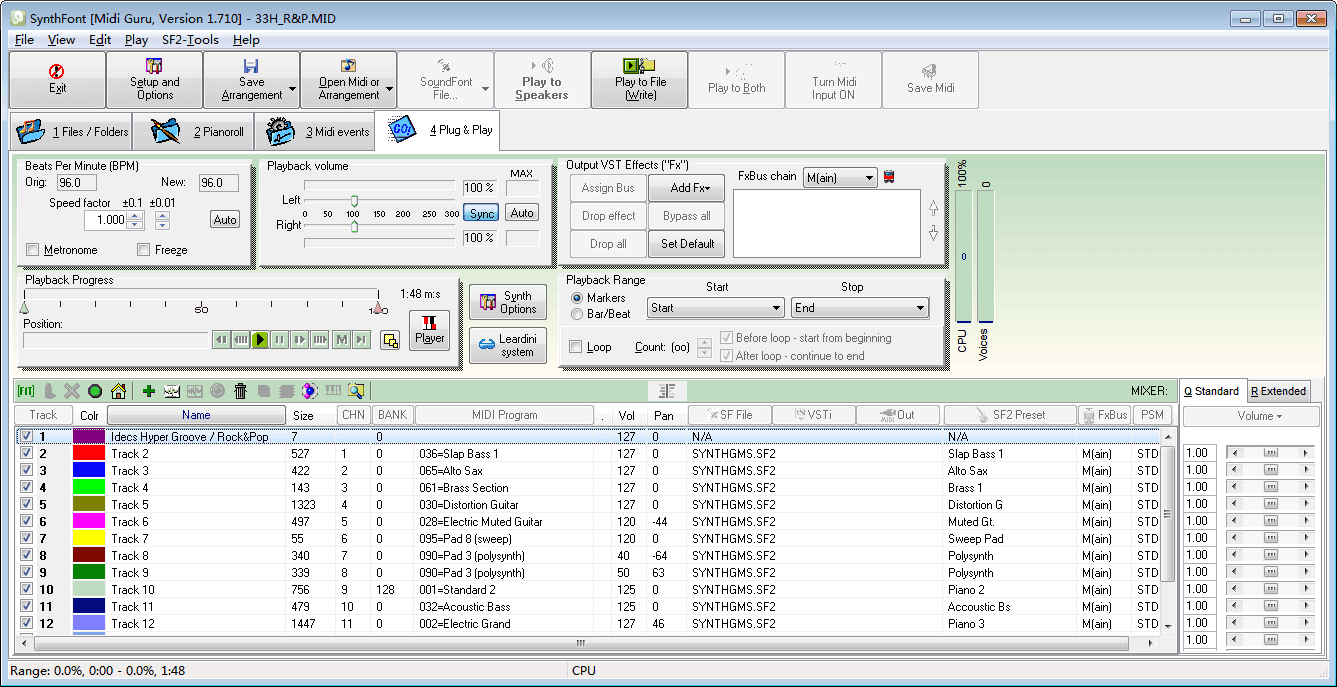The width and height of the screenshot is (1337, 687).
Task: Open the SF2-Tools menu
Action: point(190,40)
